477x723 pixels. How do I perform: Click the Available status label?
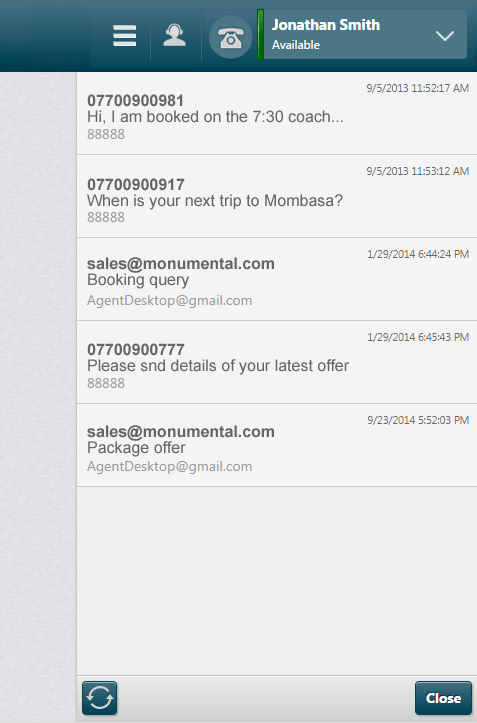tap(296, 45)
